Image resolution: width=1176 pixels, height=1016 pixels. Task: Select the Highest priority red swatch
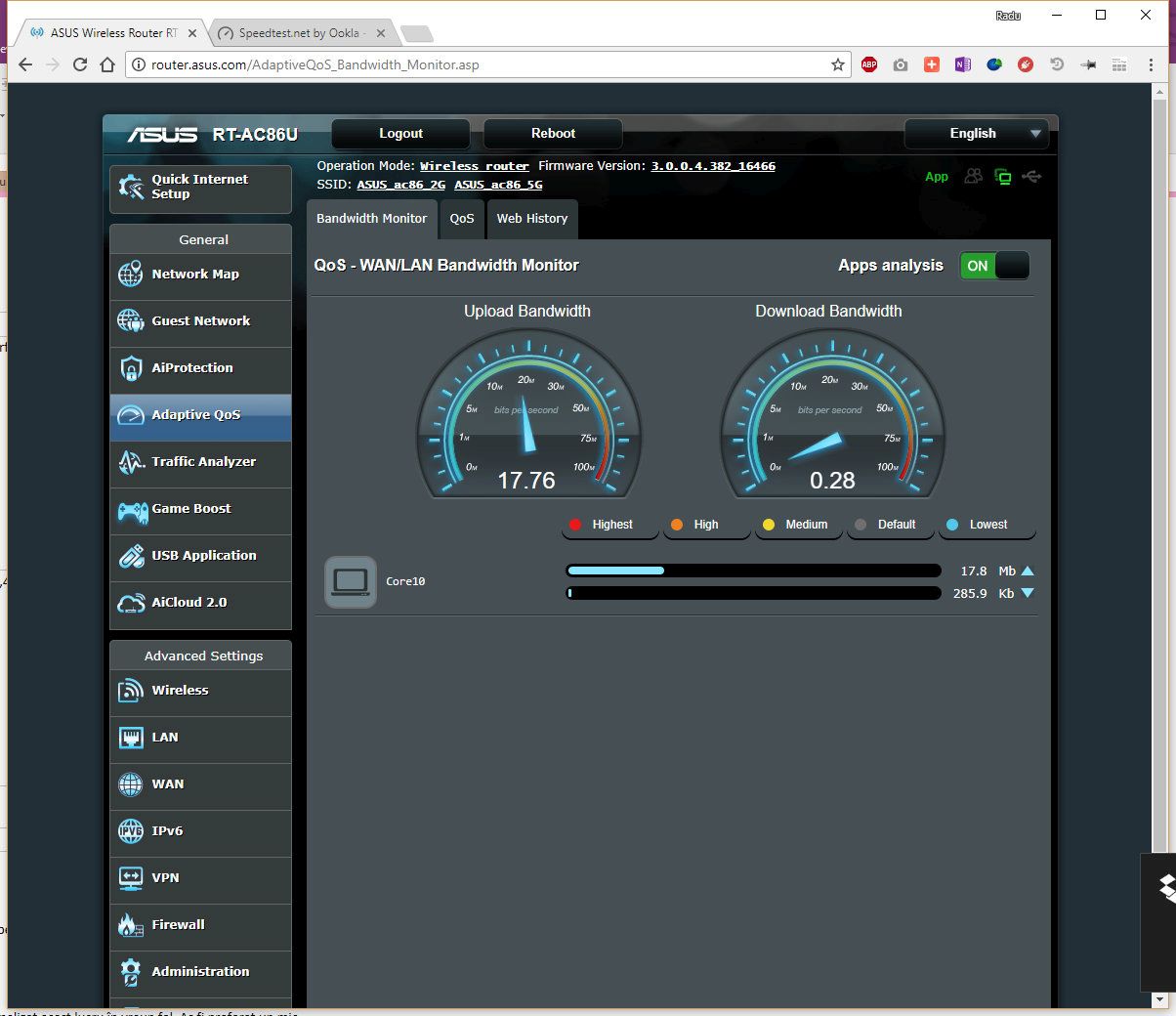(x=575, y=525)
